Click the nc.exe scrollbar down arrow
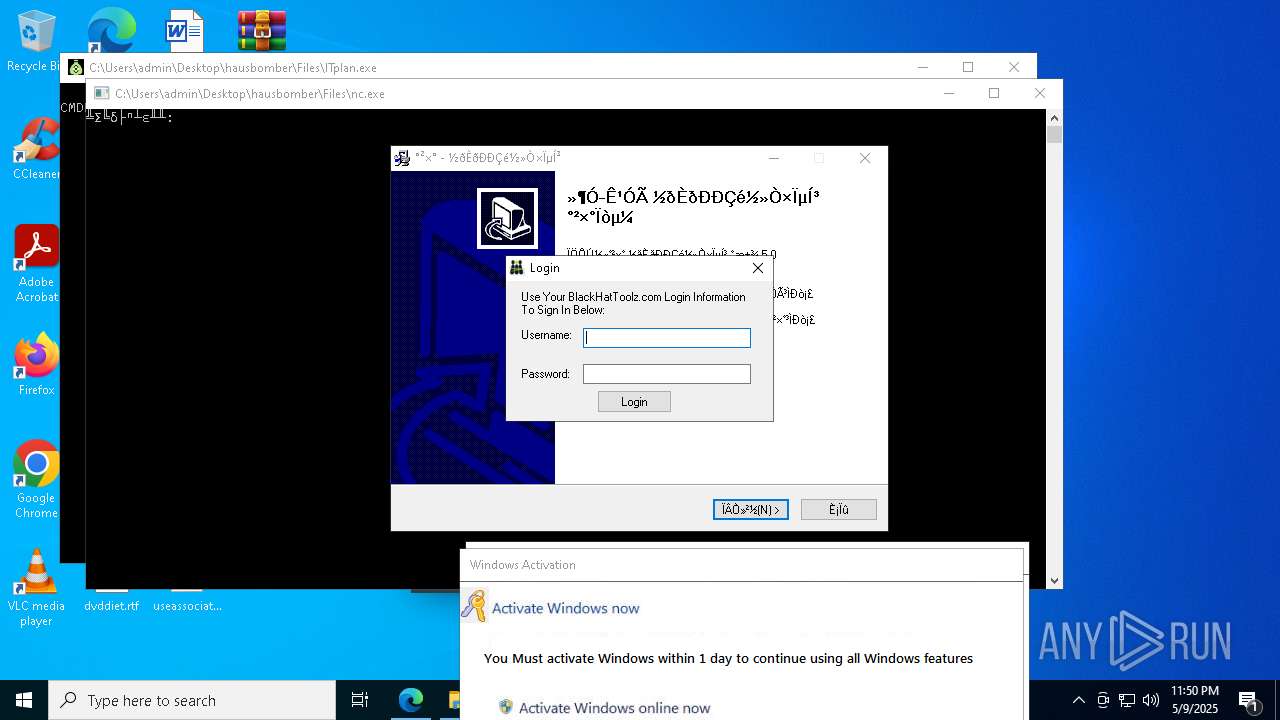1280x720 pixels. pos(1054,580)
